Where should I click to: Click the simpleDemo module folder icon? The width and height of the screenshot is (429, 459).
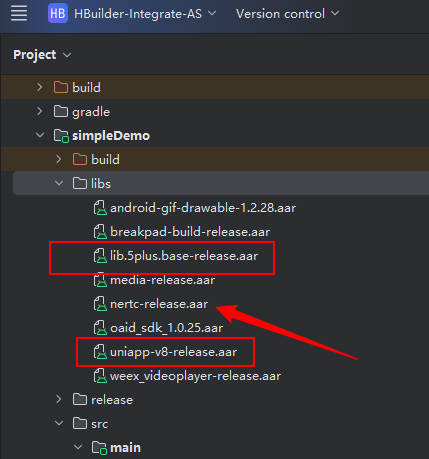[x=61, y=136]
